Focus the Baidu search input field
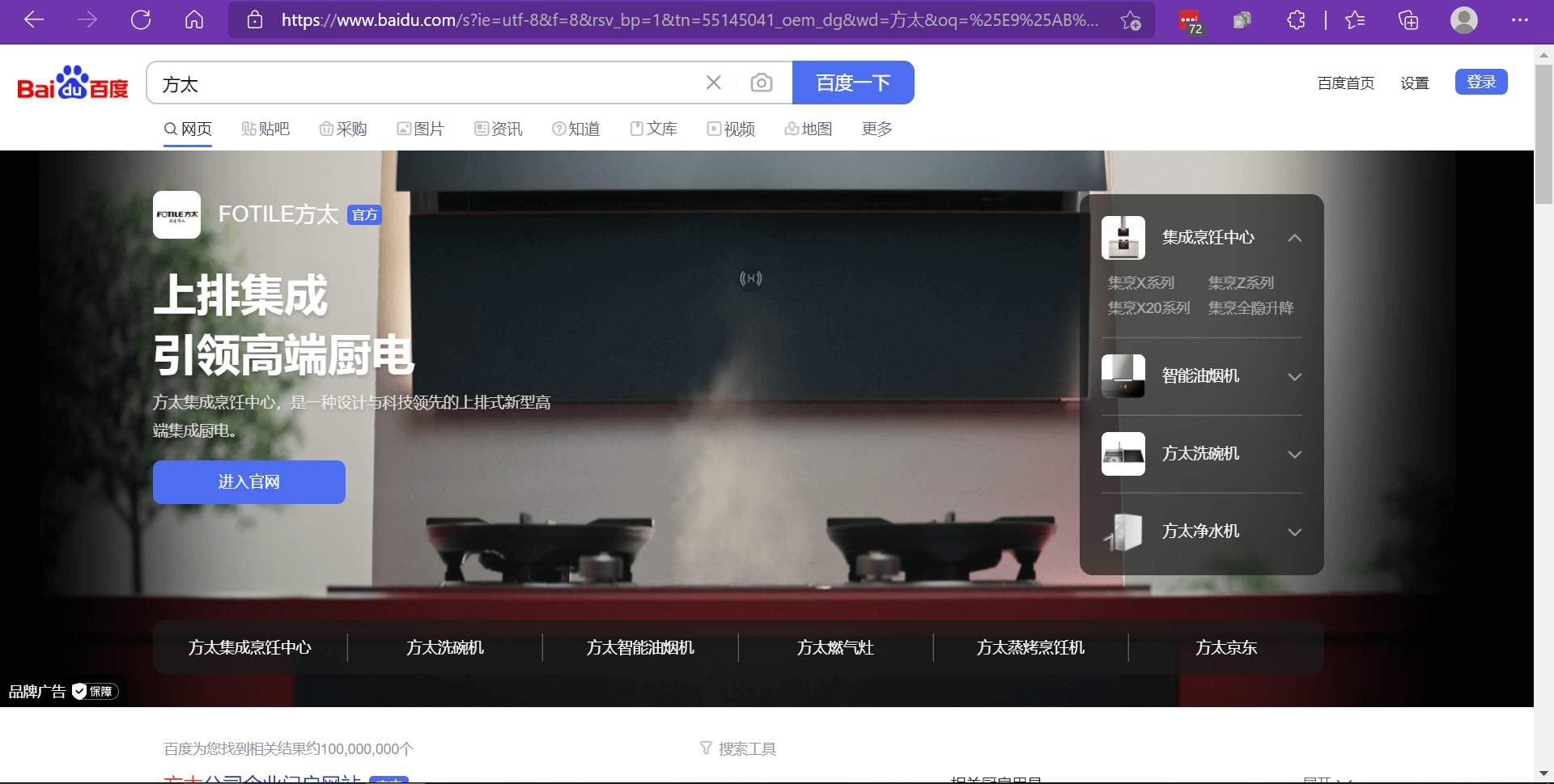Screen dimensions: 1554x784 click(429, 83)
